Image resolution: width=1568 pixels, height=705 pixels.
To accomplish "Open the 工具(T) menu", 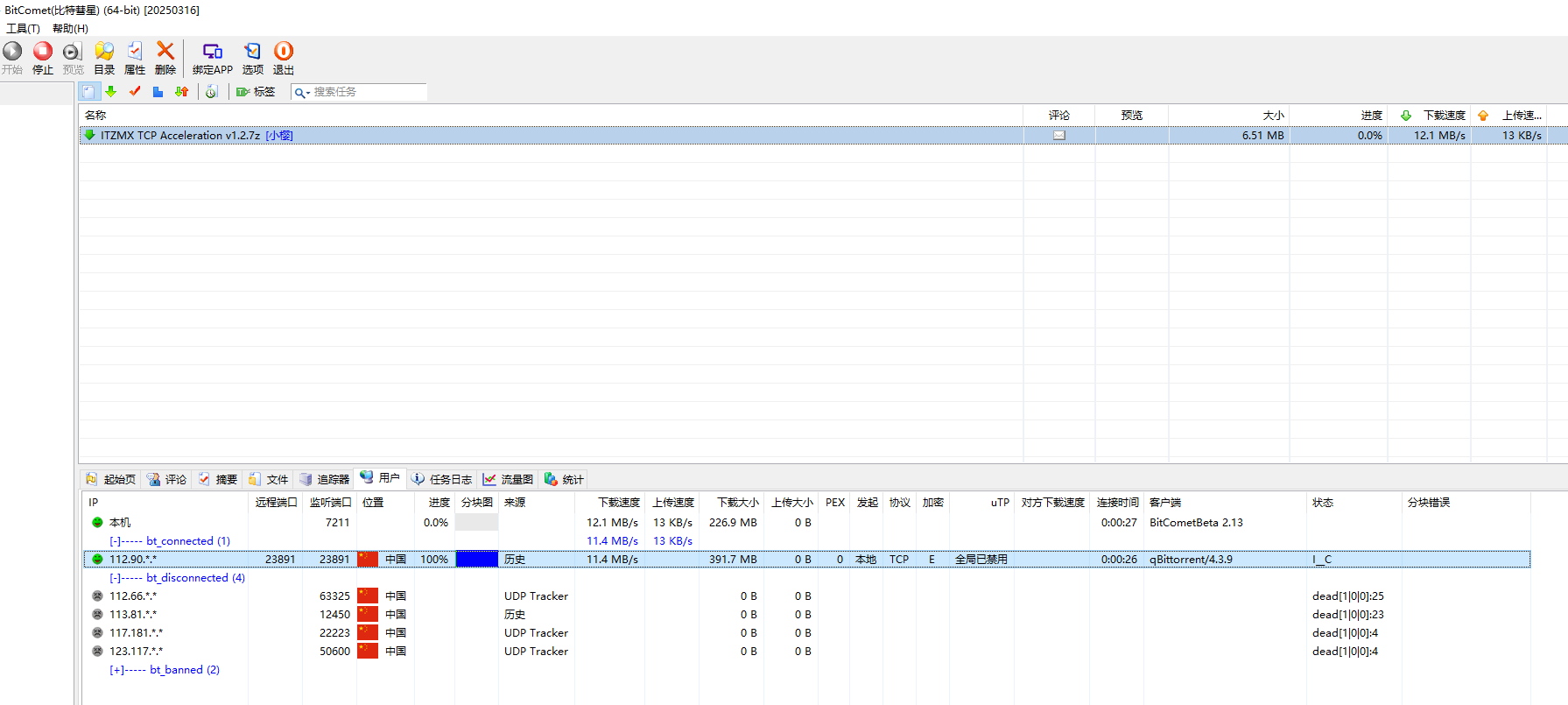I will pos(24,28).
